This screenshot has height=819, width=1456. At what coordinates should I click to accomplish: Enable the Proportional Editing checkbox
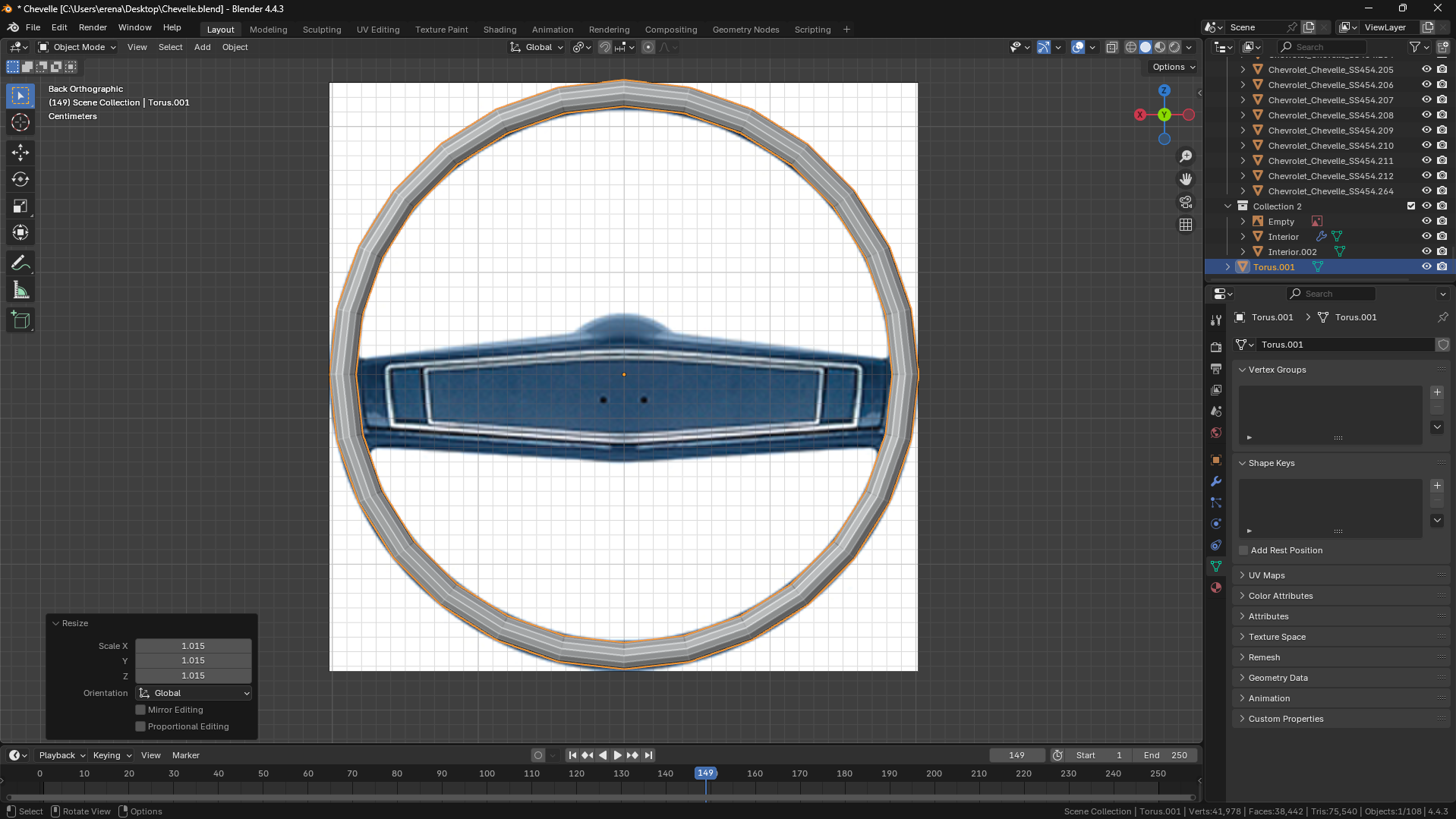[x=140, y=726]
